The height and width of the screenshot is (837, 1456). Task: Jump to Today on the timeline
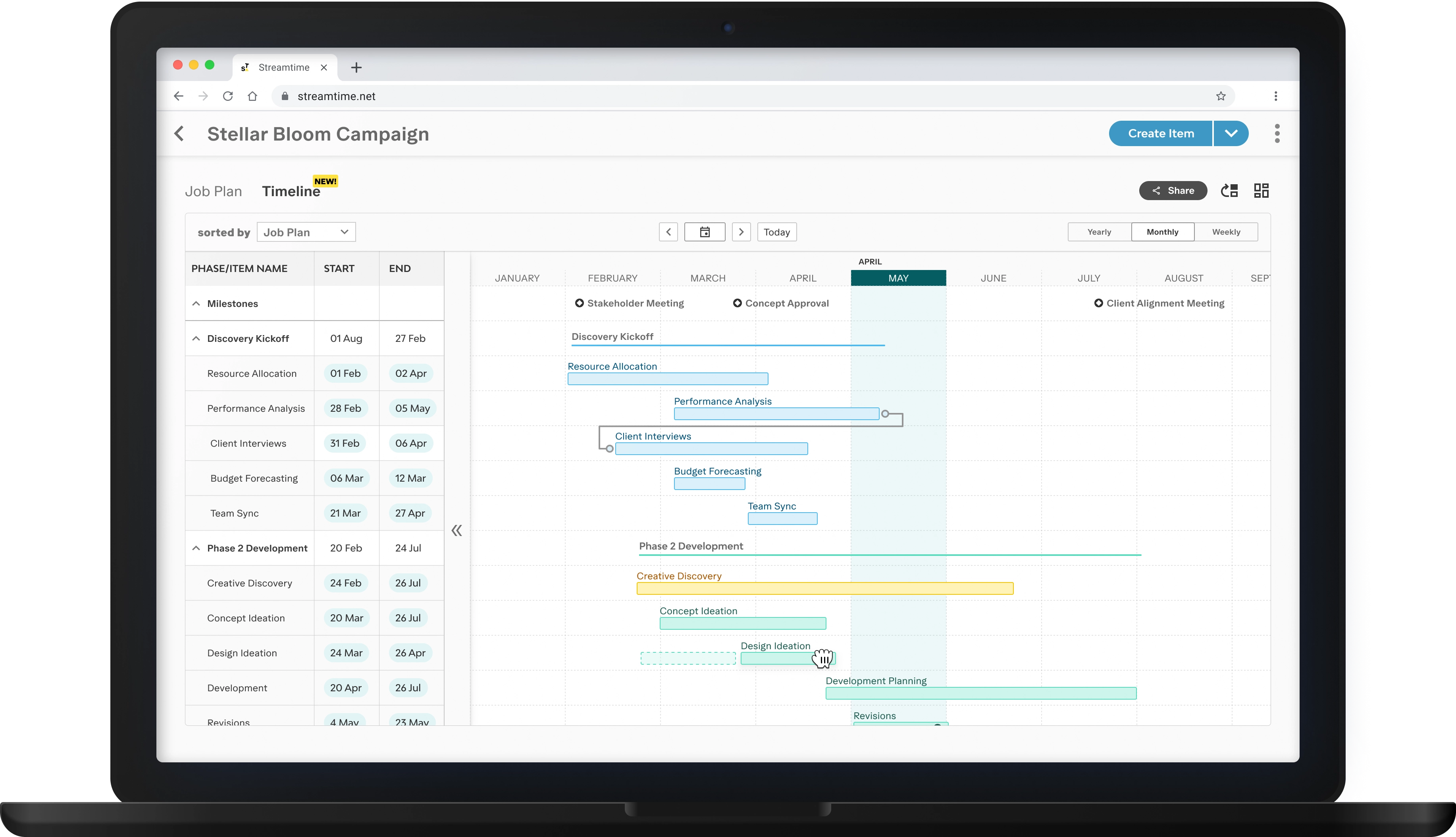click(776, 232)
